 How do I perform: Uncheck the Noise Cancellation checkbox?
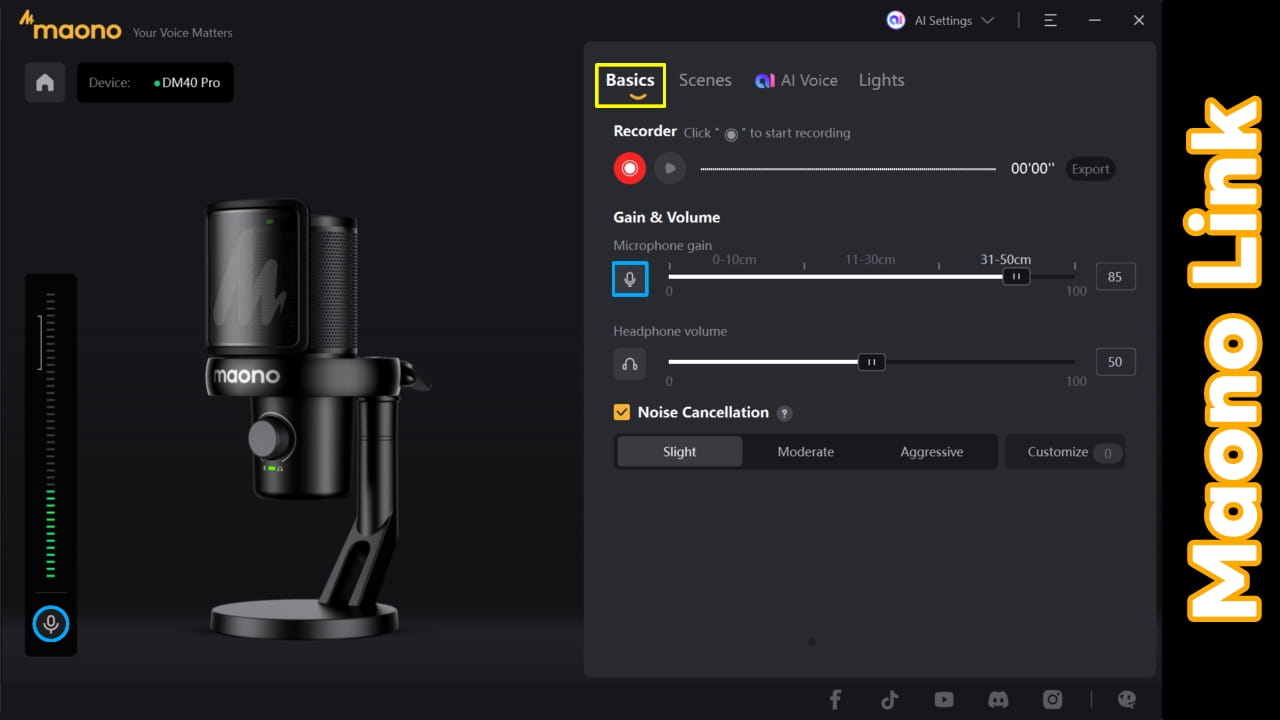[622, 412]
